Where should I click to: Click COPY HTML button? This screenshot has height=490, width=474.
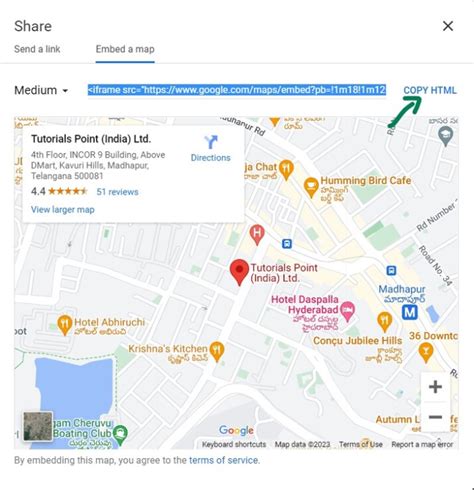click(x=430, y=90)
